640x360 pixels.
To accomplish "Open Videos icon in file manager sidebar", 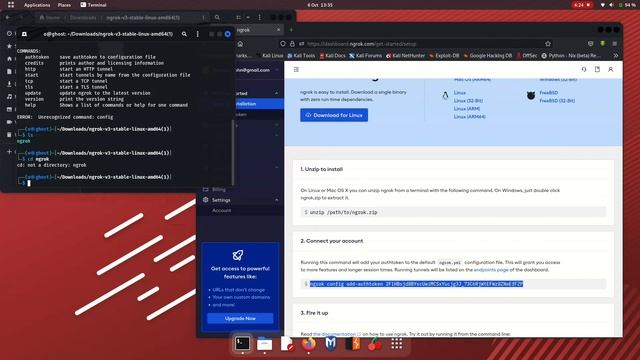I will coord(9,122).
